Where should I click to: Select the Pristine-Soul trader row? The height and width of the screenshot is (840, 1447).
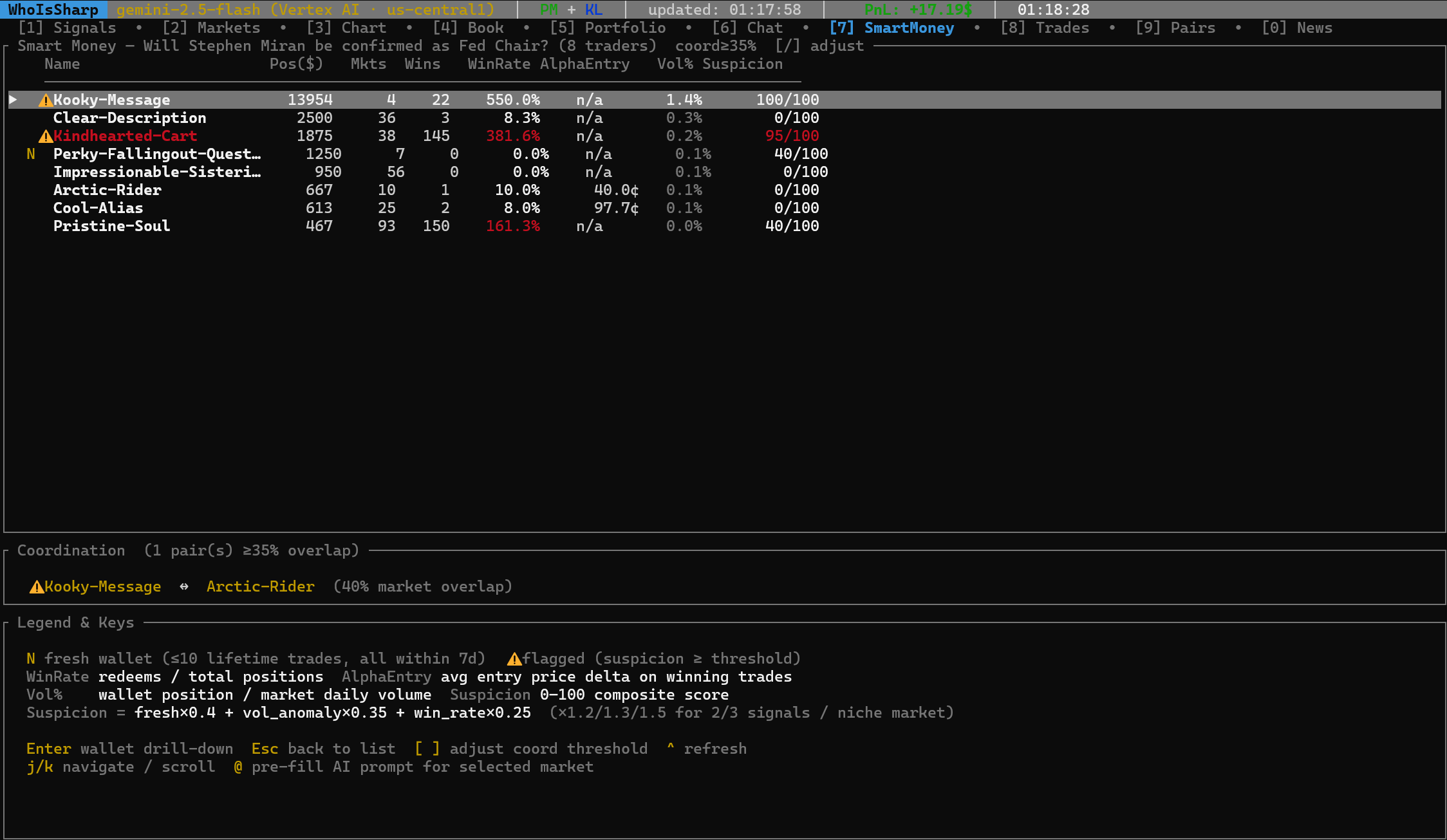tap(111, 227)
